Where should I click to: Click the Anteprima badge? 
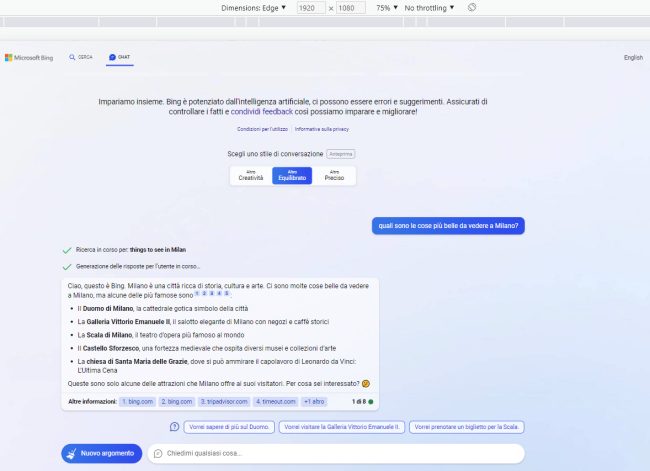341,154
